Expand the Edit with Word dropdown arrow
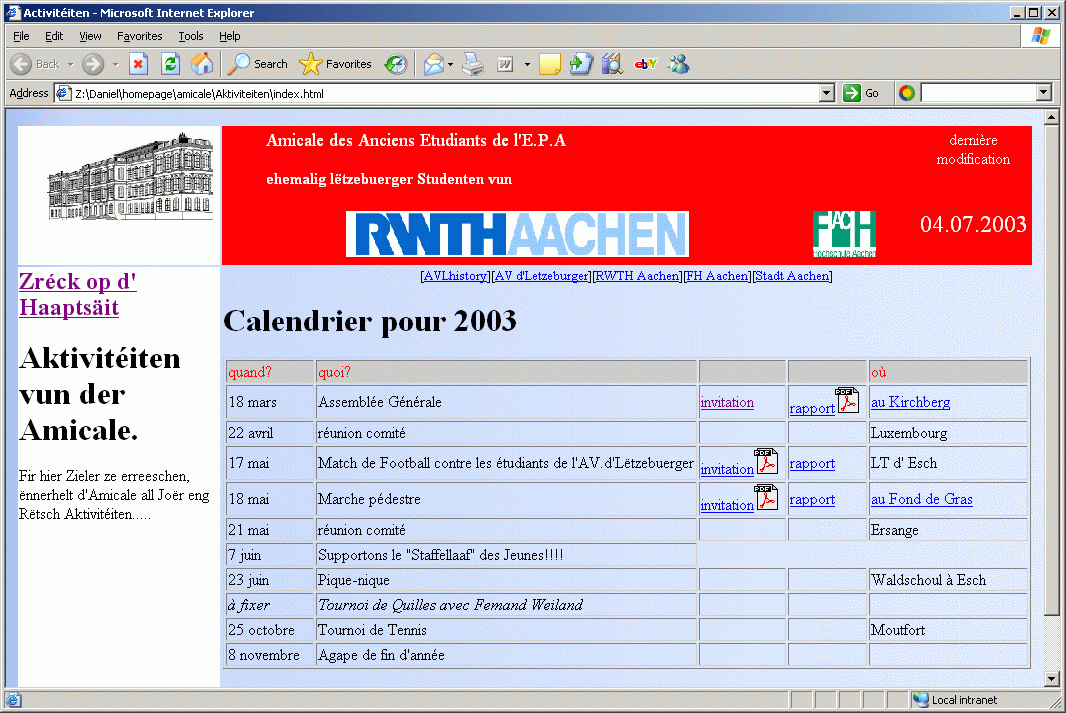The height and width of the screenshot is (713, 1066). pyautogui.click(x=527, y=65)
